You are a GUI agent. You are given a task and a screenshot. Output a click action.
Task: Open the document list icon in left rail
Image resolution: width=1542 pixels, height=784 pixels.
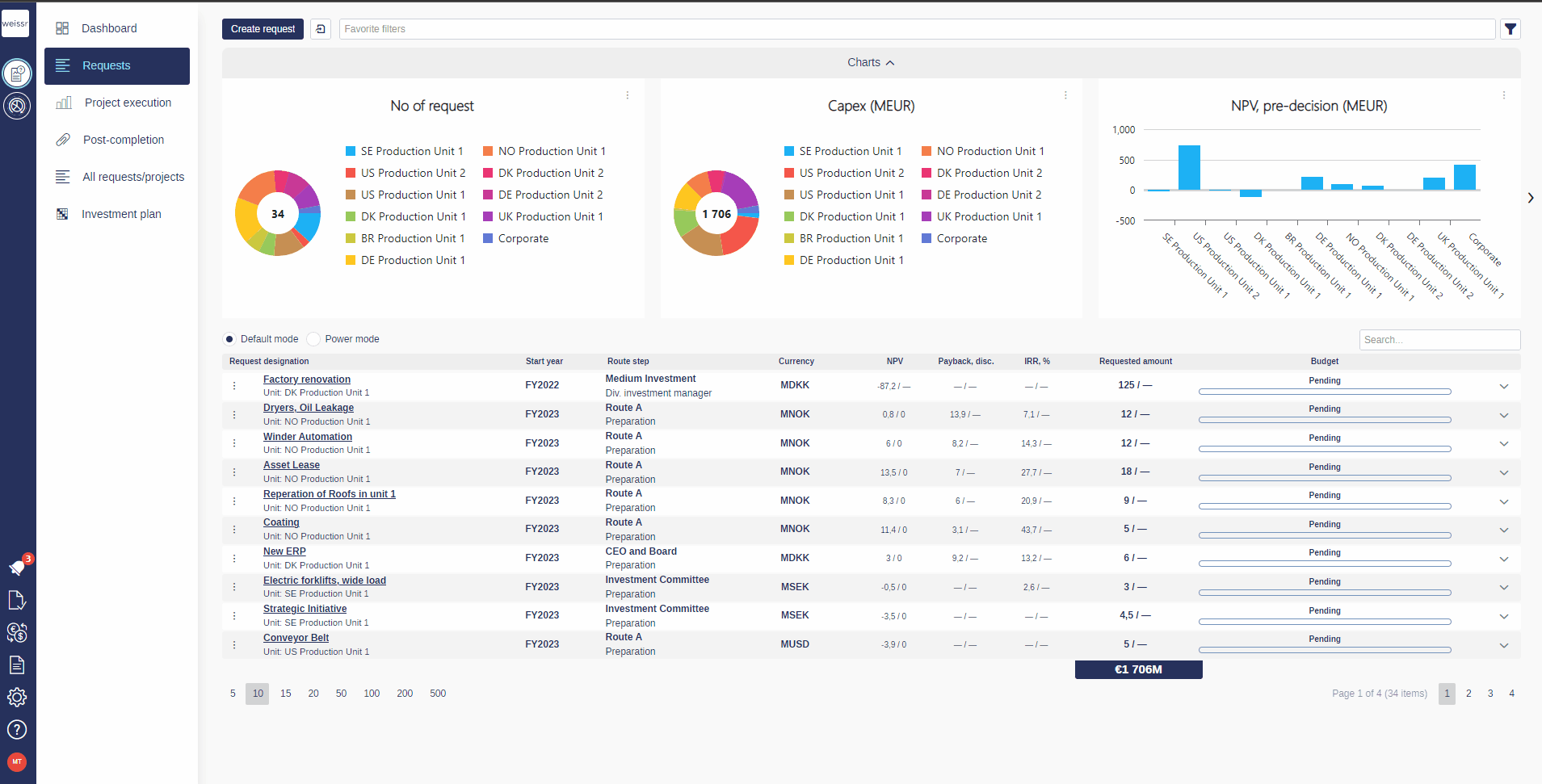(x=17, y=665)
